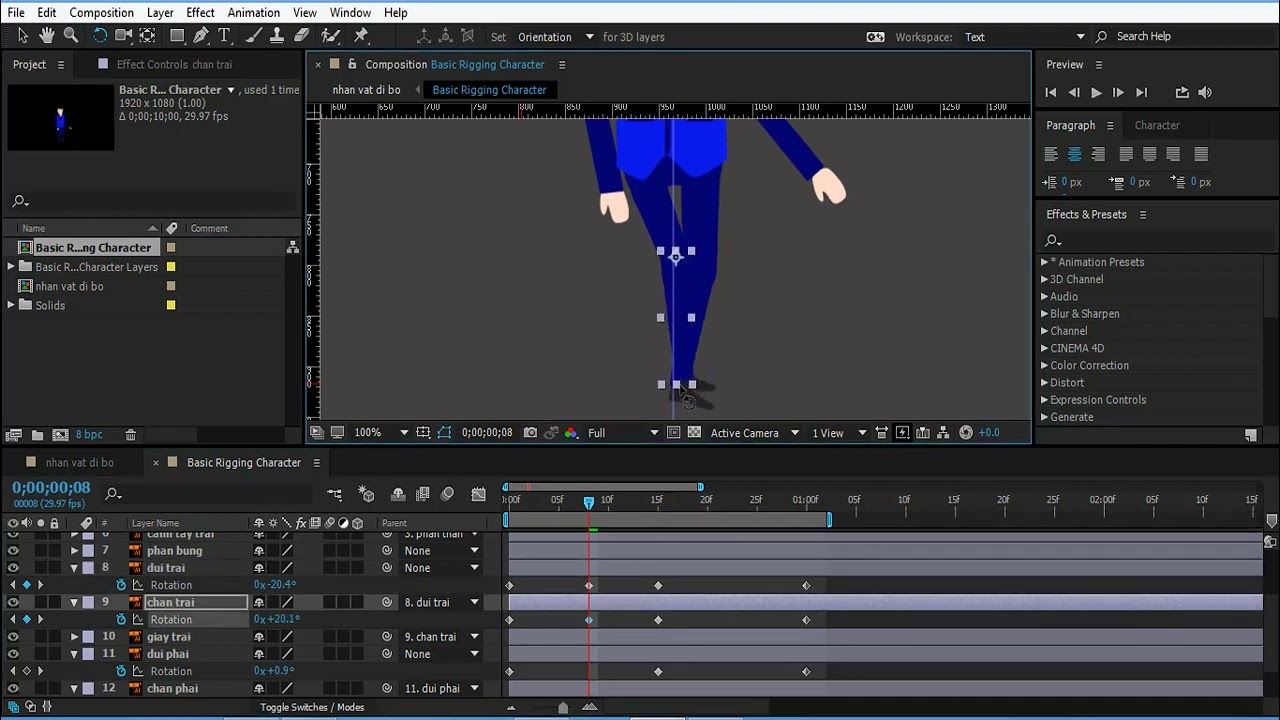Open the Graph Editor in the timeline
1280x720 pixels.
click(x=479, y=494)
